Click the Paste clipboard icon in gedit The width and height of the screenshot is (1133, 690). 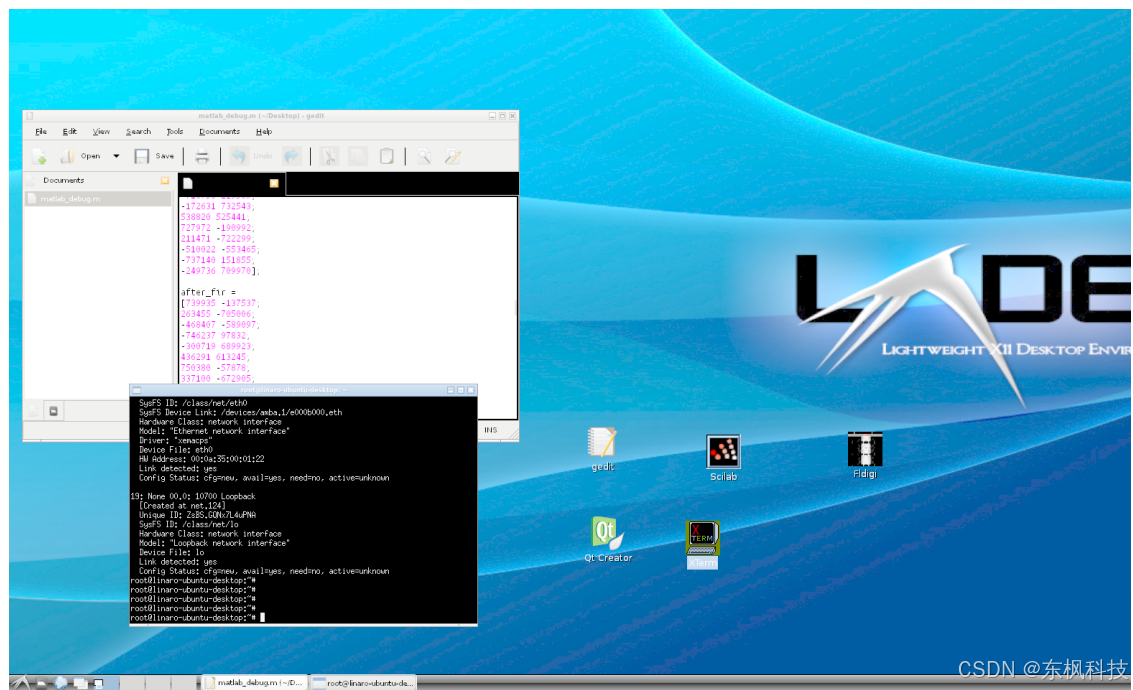(x=387, y=156)
